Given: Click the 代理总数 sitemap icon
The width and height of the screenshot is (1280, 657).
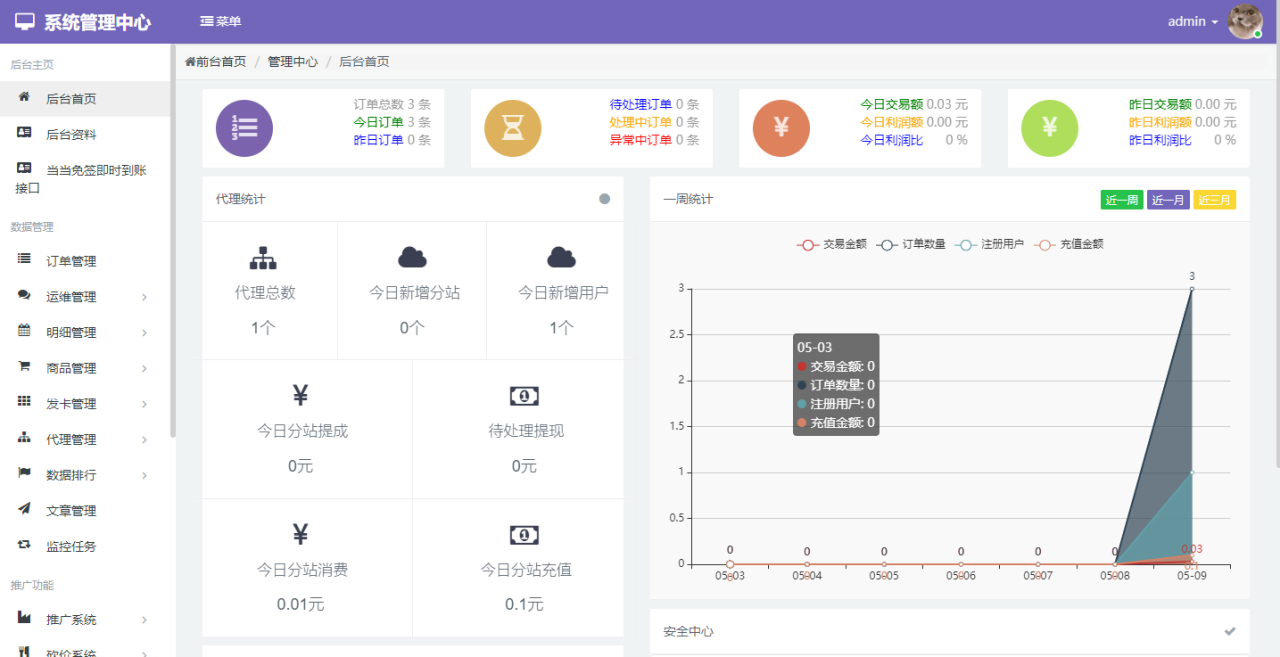Looking at the screenshot, I should click(263, 258).
